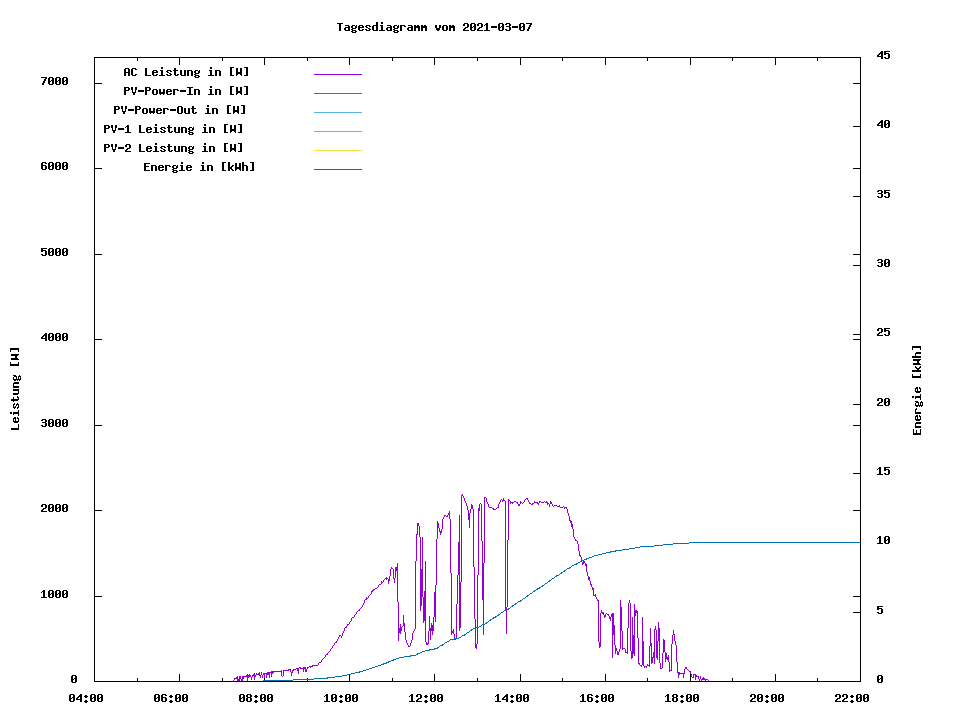Click the 45 tick label on the energy axis
This screenshot has height=720, width=960.
[x=883, y=55]
